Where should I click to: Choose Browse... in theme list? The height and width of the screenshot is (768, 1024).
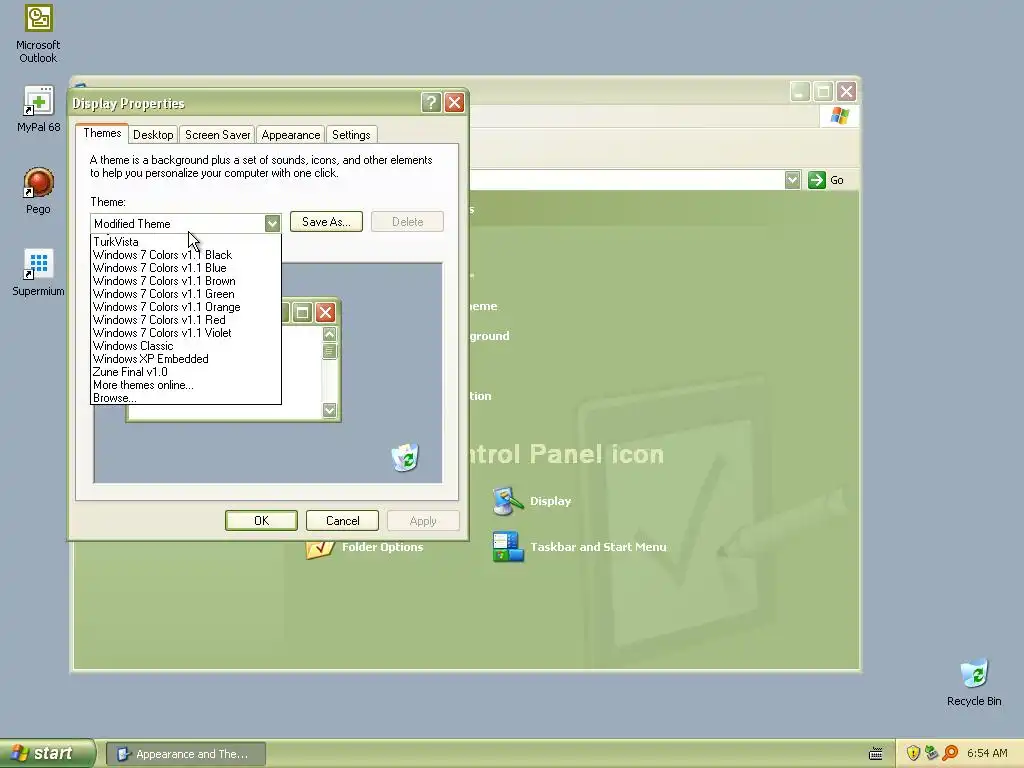click(x=185, y=398)
